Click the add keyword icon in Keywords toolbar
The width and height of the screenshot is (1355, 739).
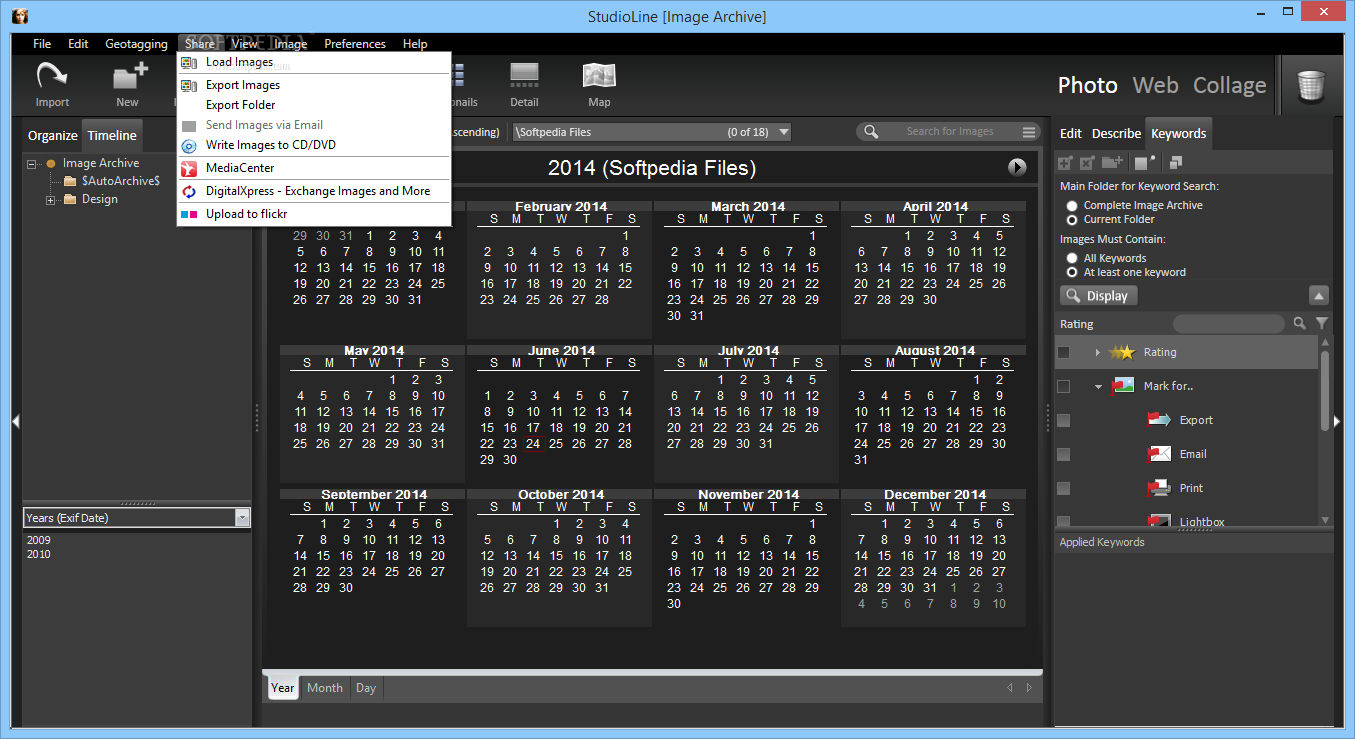[x=1066, y=162]
